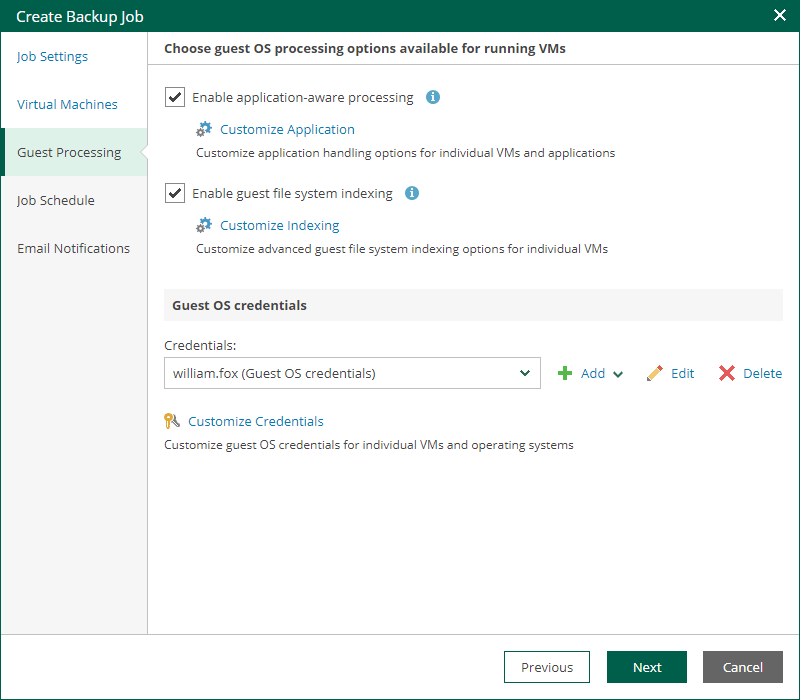Disable application-aware processing checkbox

[x=175, y=97]
